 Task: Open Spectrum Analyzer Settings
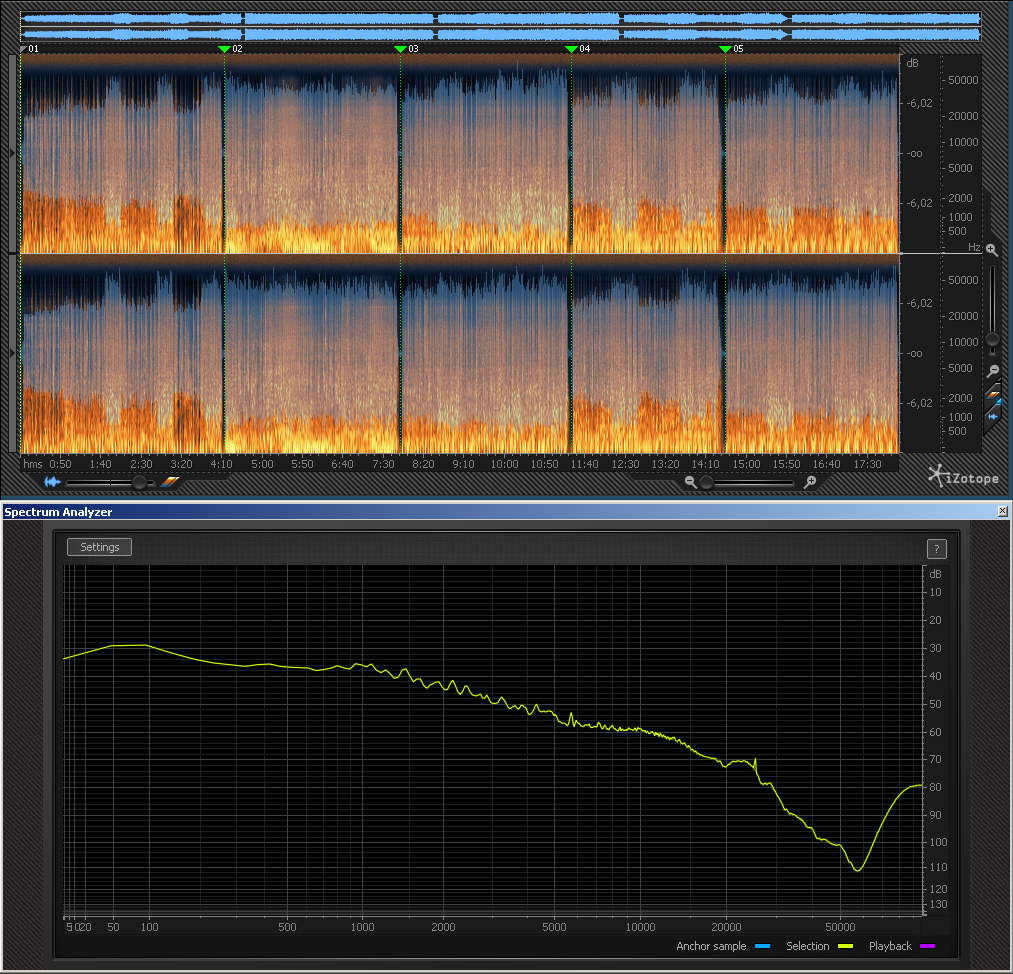[99, 547]
